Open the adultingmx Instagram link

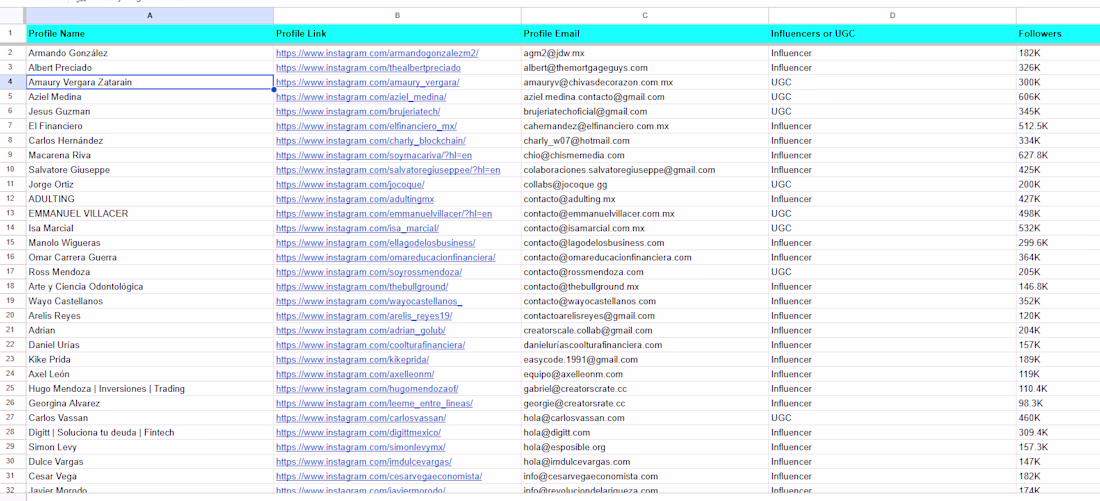tap(355, 199)
